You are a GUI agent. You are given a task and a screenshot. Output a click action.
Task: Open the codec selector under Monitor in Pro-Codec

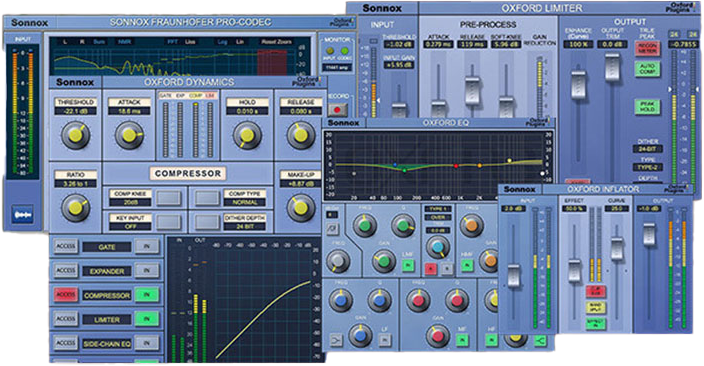(337, 68)
